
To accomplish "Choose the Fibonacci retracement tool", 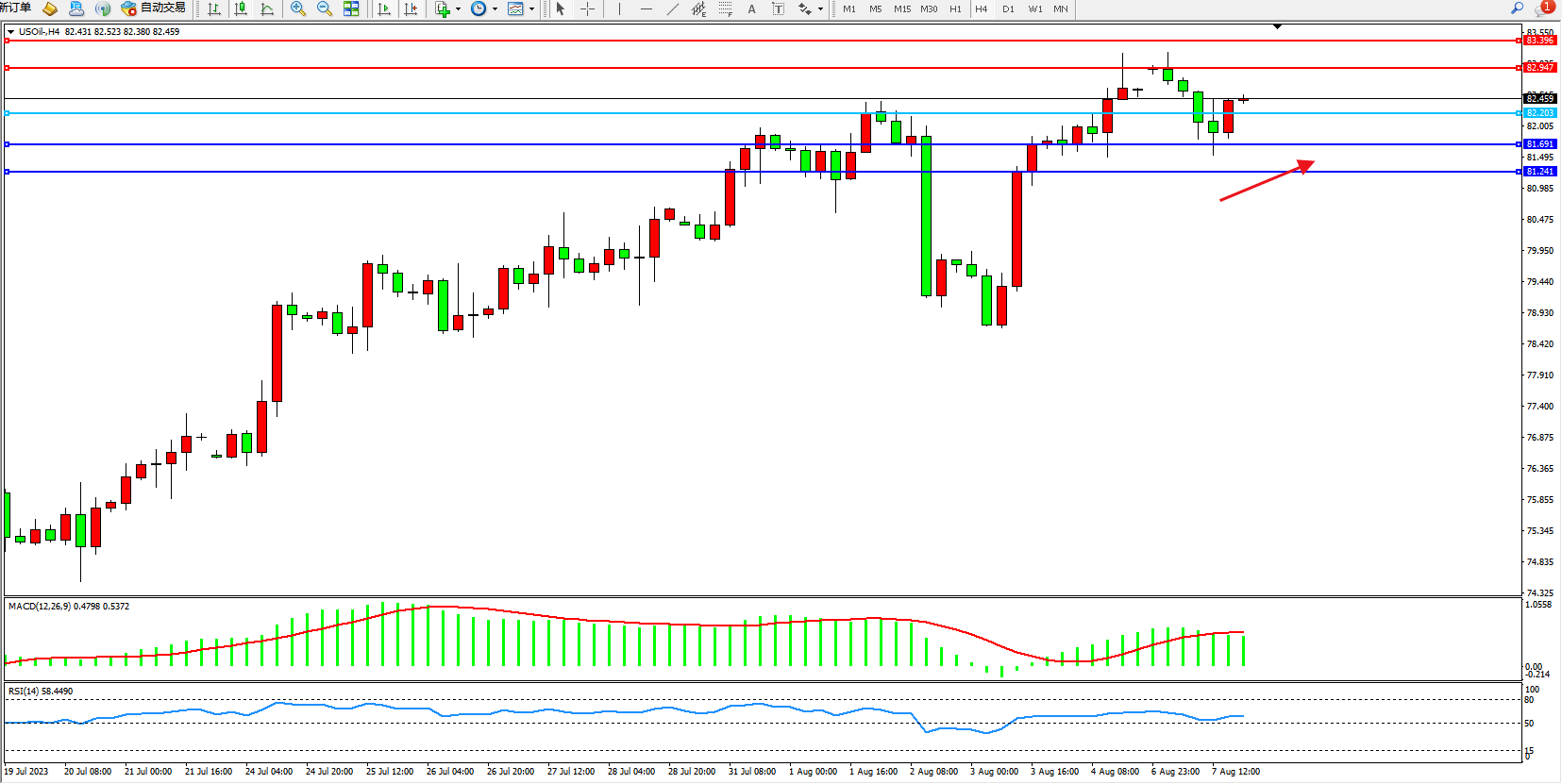I will click(x=725, y=8).
